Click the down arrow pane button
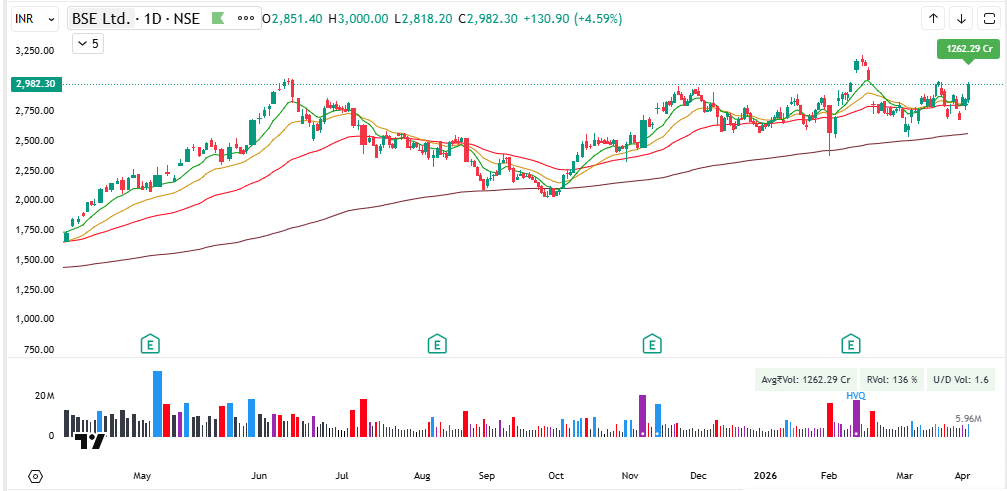Viewport: 1007px width, 491px height. (x=961, y=19)
